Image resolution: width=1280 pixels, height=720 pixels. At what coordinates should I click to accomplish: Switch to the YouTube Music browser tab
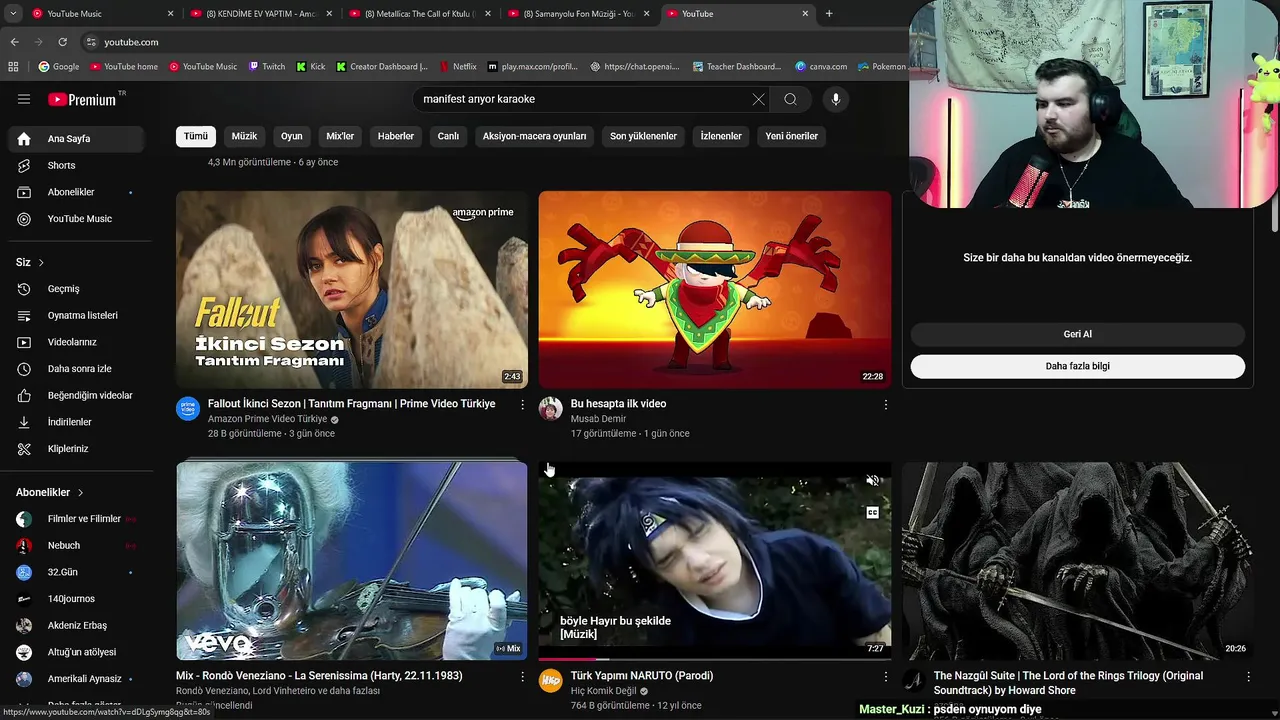[x=102, y=14]
